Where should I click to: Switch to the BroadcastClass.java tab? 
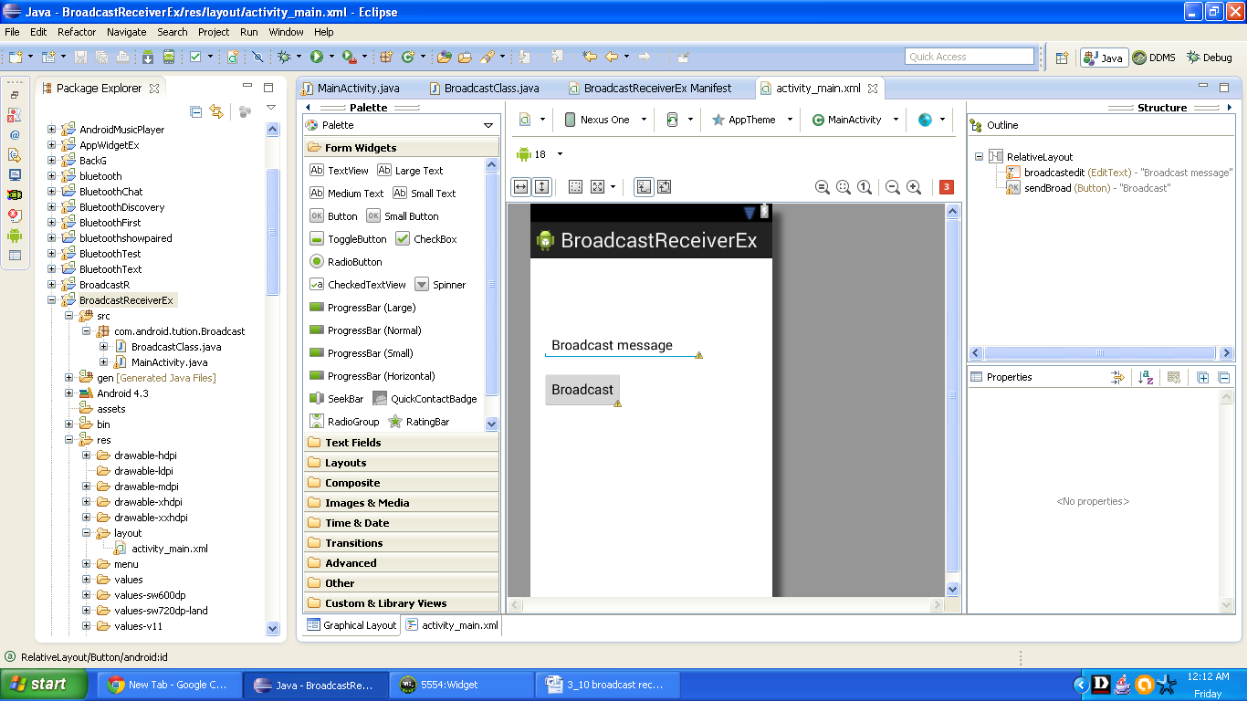[491, 88]
